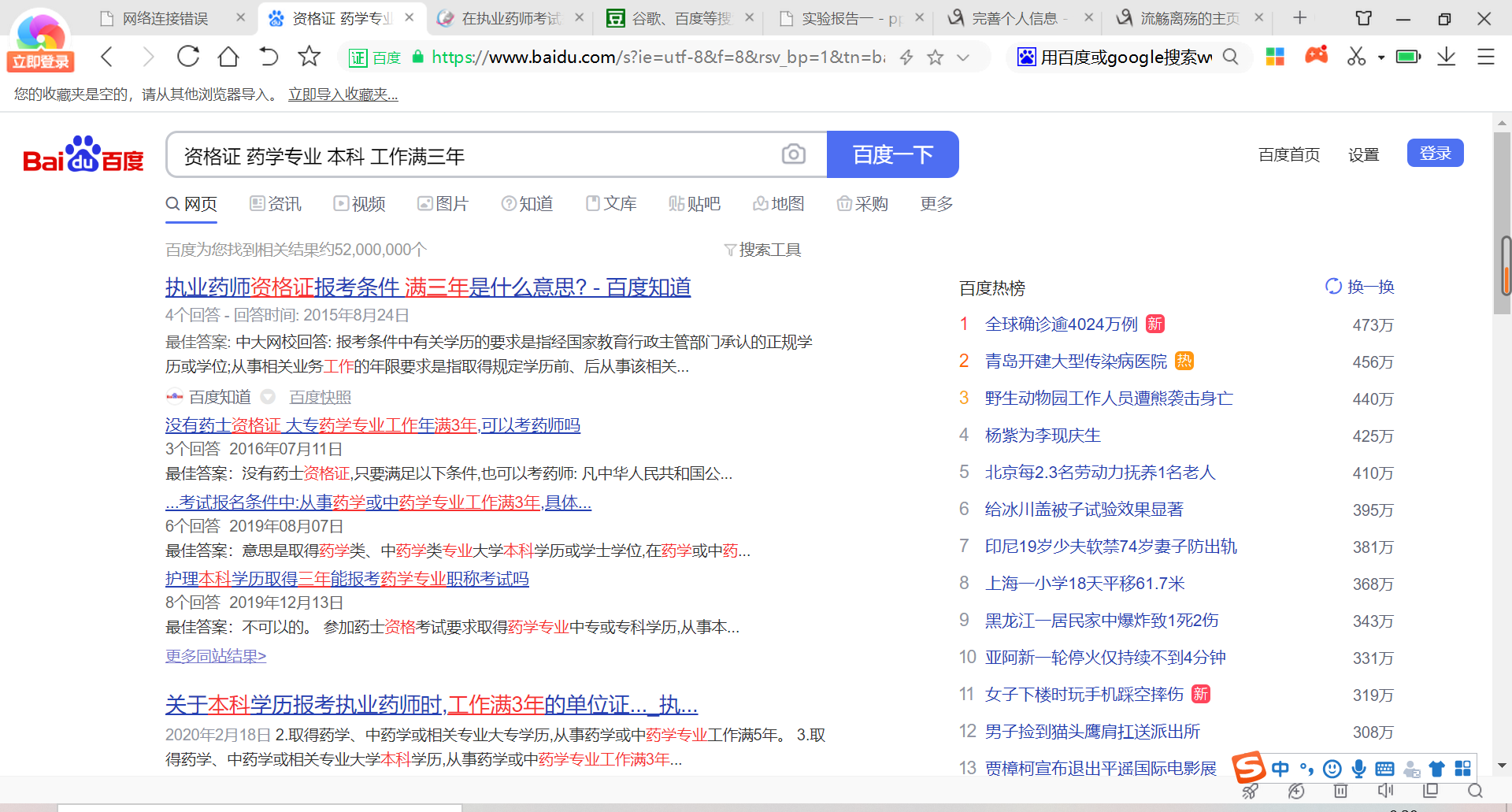Switch to the 流觞离殇的主页 tab
1512x812 pixels.
click(x=1191, y=18)
